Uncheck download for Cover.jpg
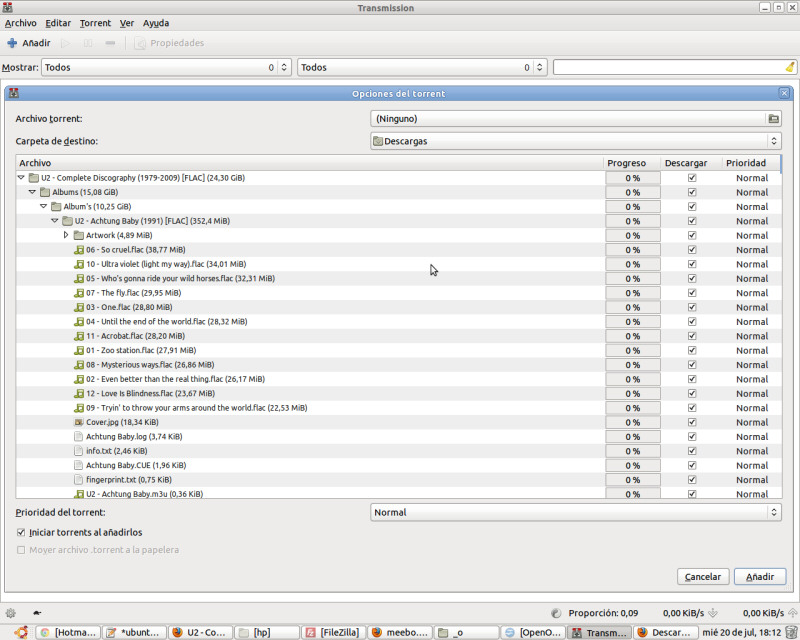 click(x=692, y=423)
